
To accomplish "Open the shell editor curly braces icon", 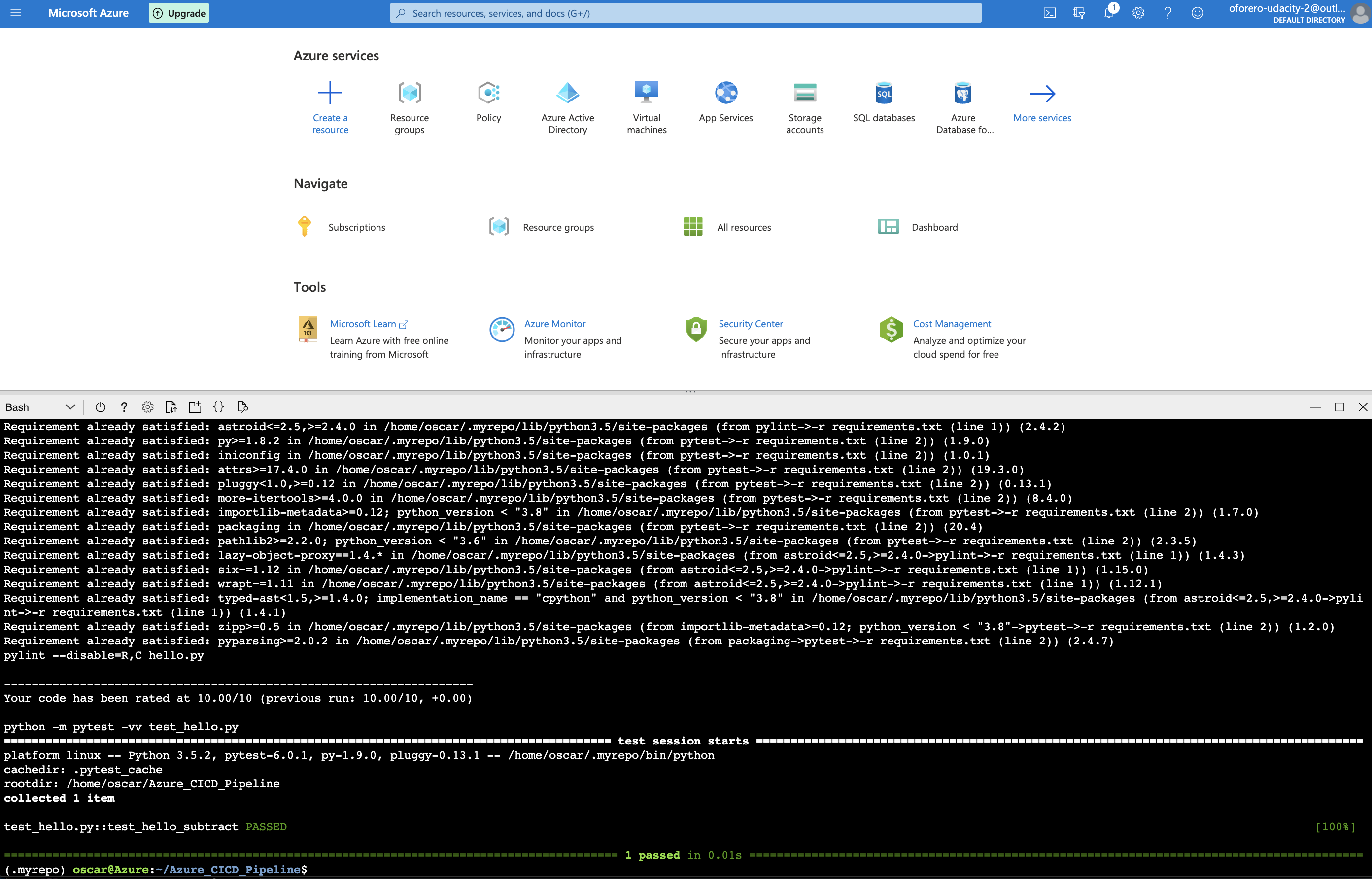I will (x=219, y=407).
